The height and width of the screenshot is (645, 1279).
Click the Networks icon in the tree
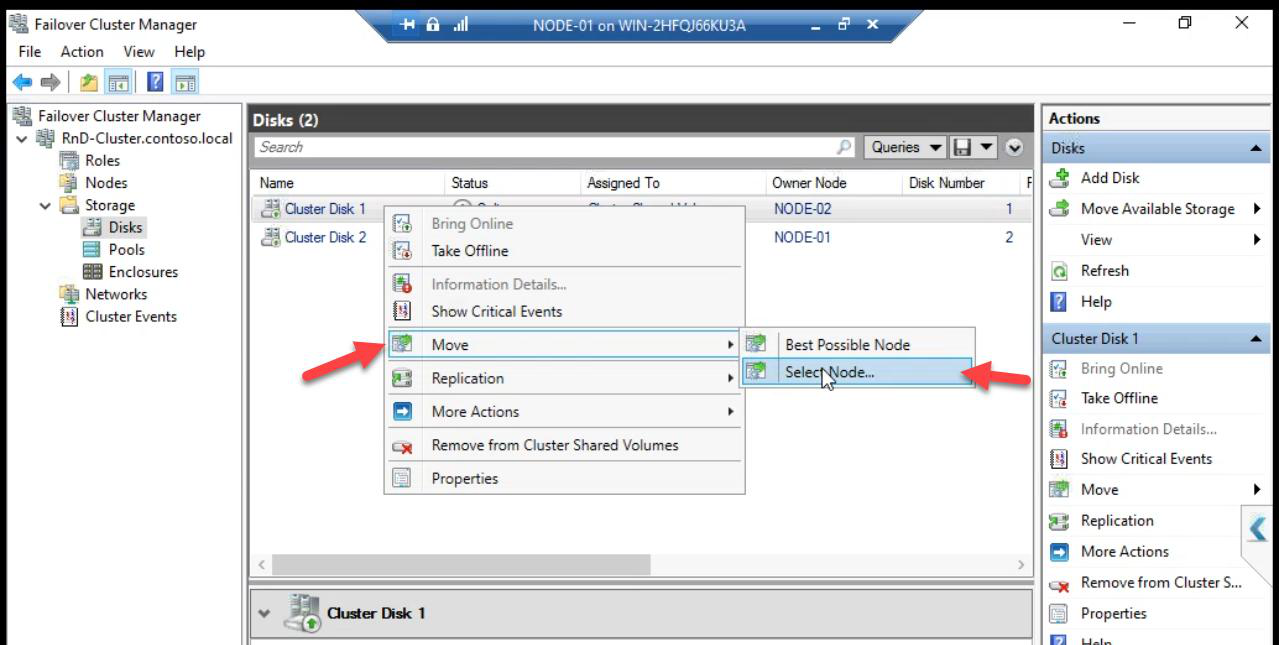pos(69,294)
